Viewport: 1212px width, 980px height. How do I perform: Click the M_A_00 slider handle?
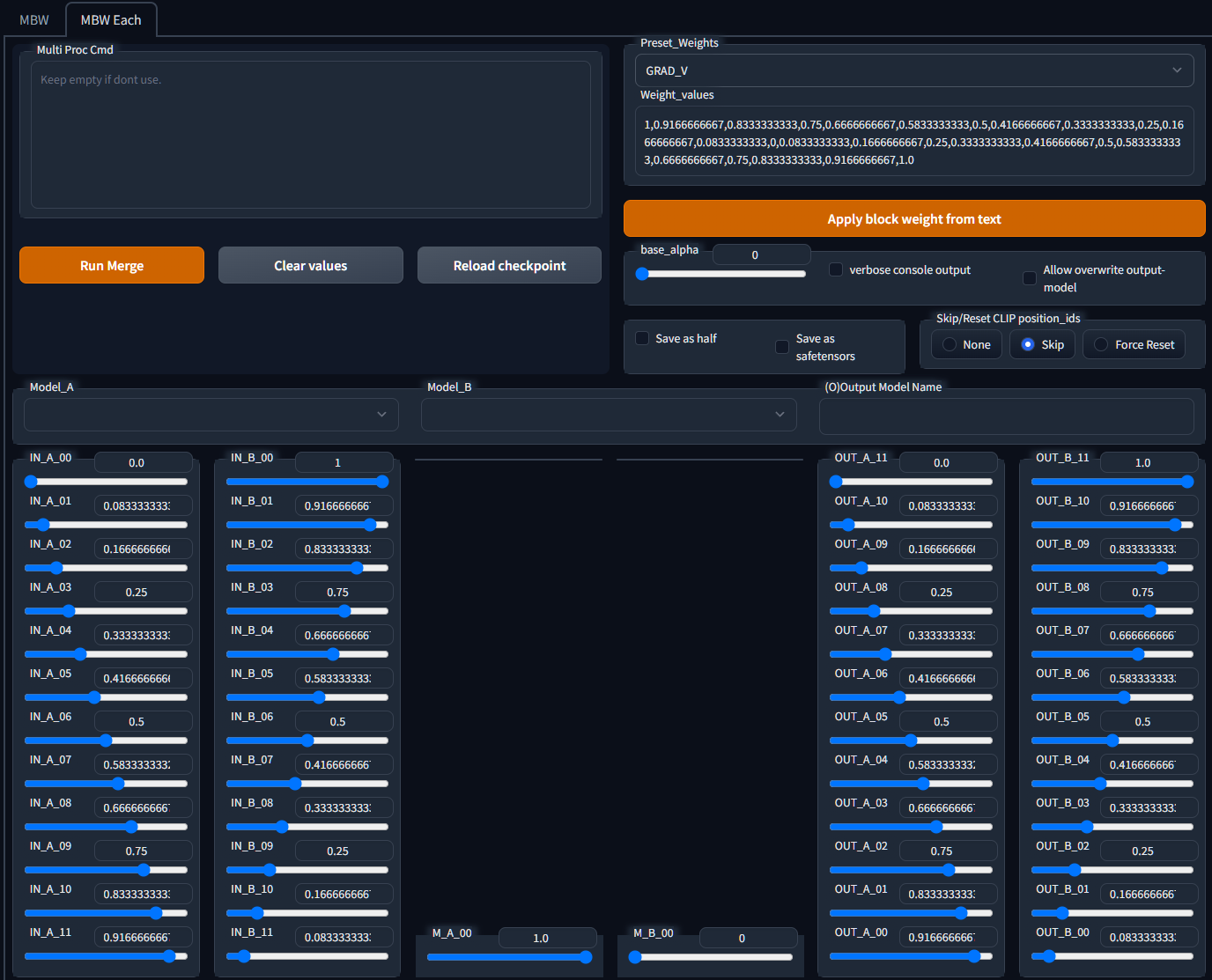586,957
